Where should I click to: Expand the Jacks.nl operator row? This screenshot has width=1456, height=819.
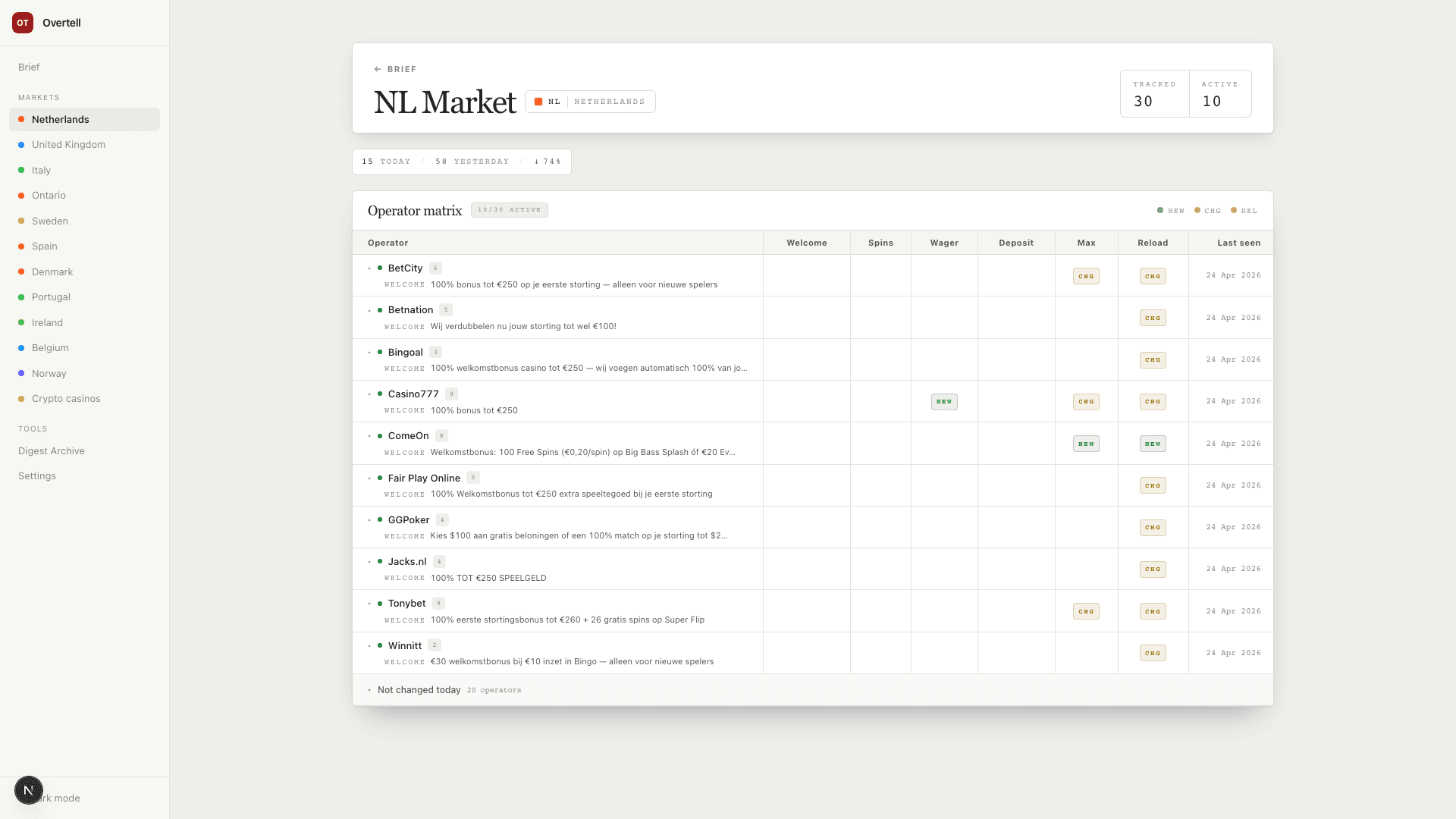pyautogui.click(x=369, y=562)
